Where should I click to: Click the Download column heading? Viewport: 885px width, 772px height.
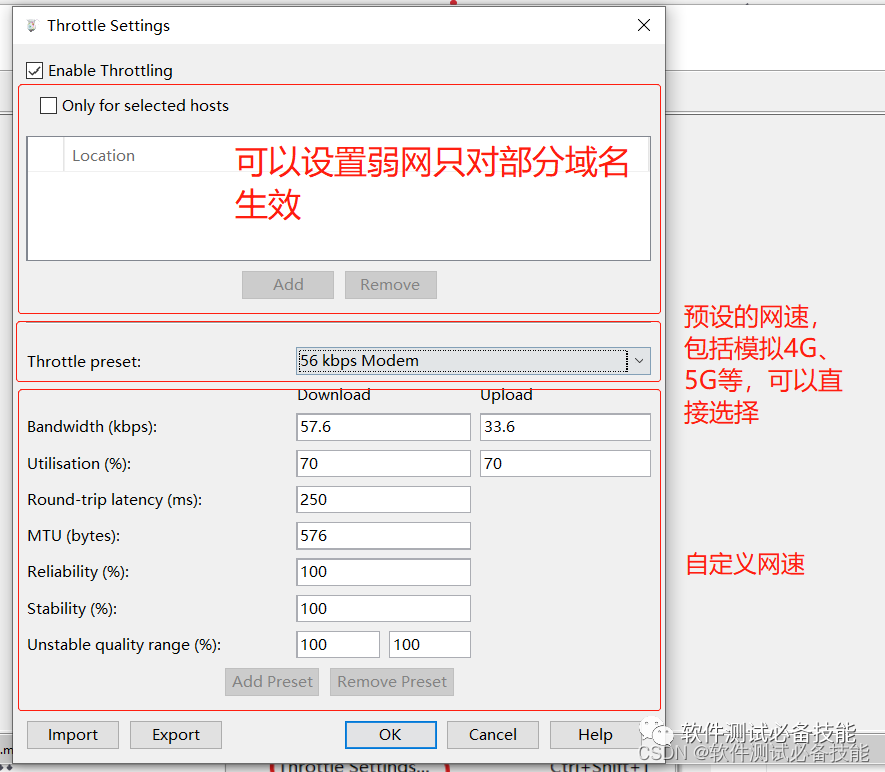click(334, 394)
